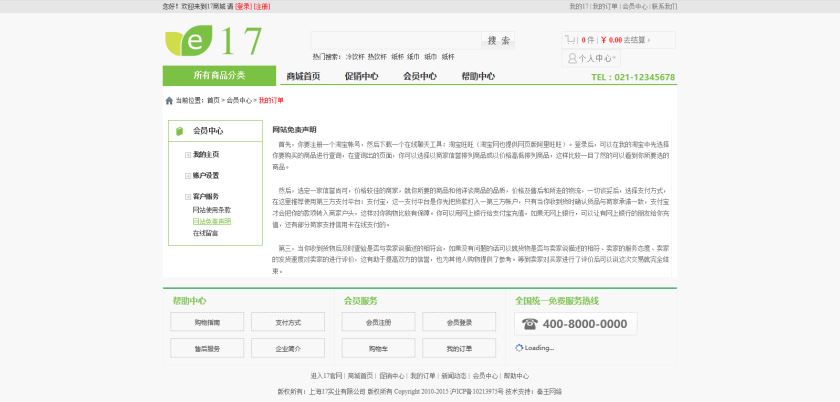The width and height of the screenshot is (840, 402).
Task: Open the 个人中心 dropdown arrow
Action: [x=614, y=58]
